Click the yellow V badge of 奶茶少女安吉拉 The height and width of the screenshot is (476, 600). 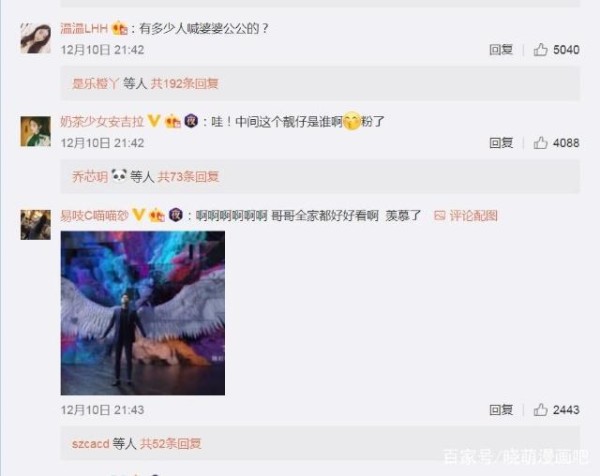(x=154, y=121)
